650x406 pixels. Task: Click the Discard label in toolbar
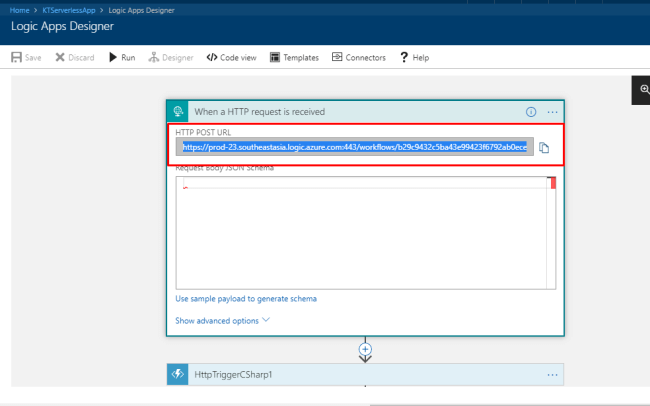pos(81,58)
